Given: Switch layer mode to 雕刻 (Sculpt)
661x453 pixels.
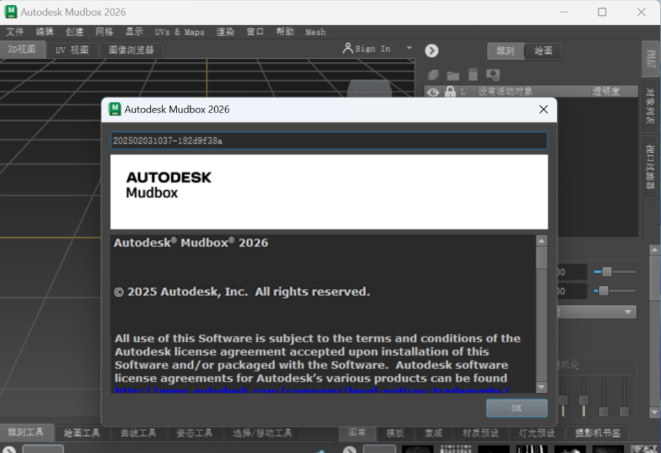Looking at the screenshot, I should pos(505,50).
